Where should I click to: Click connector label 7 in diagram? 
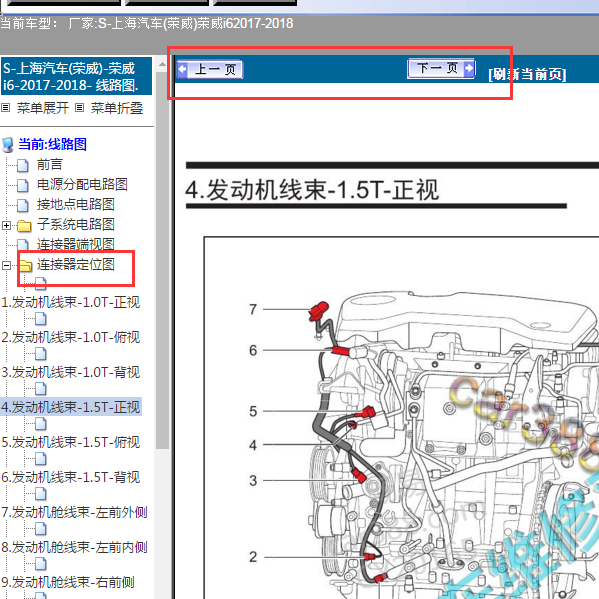point(253,309)
